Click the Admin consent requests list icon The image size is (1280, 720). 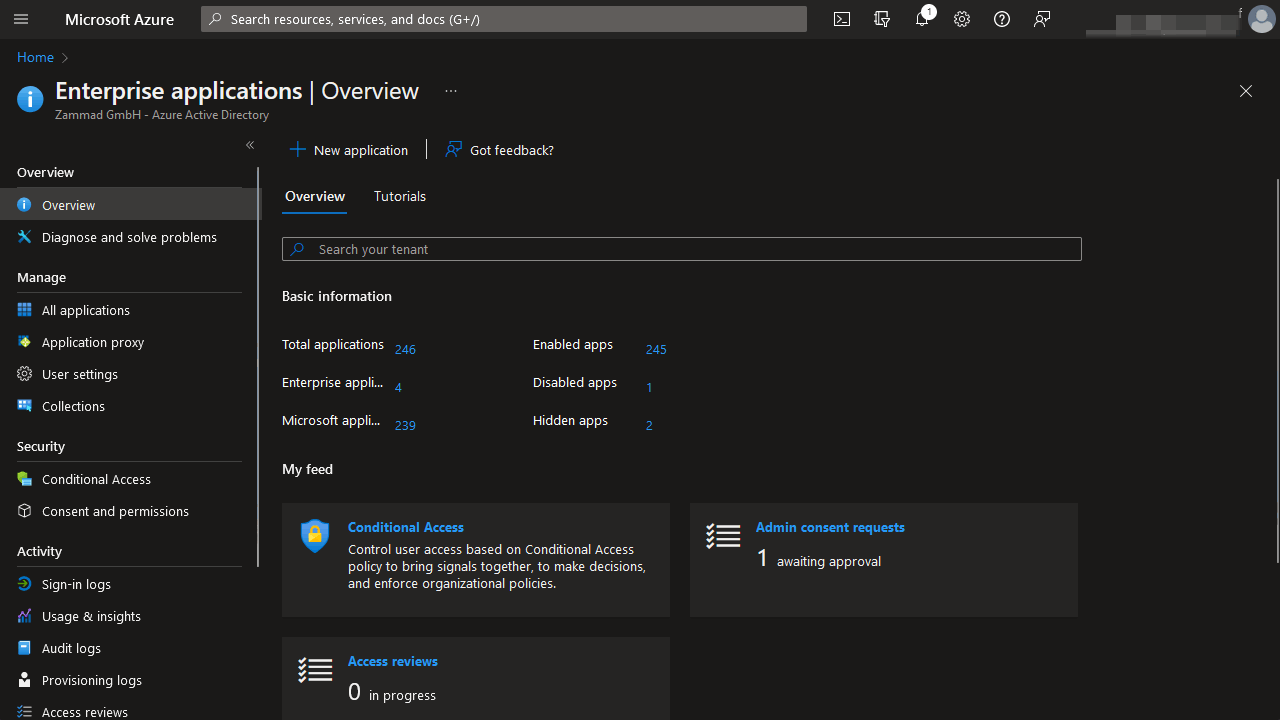click(723, 536)
